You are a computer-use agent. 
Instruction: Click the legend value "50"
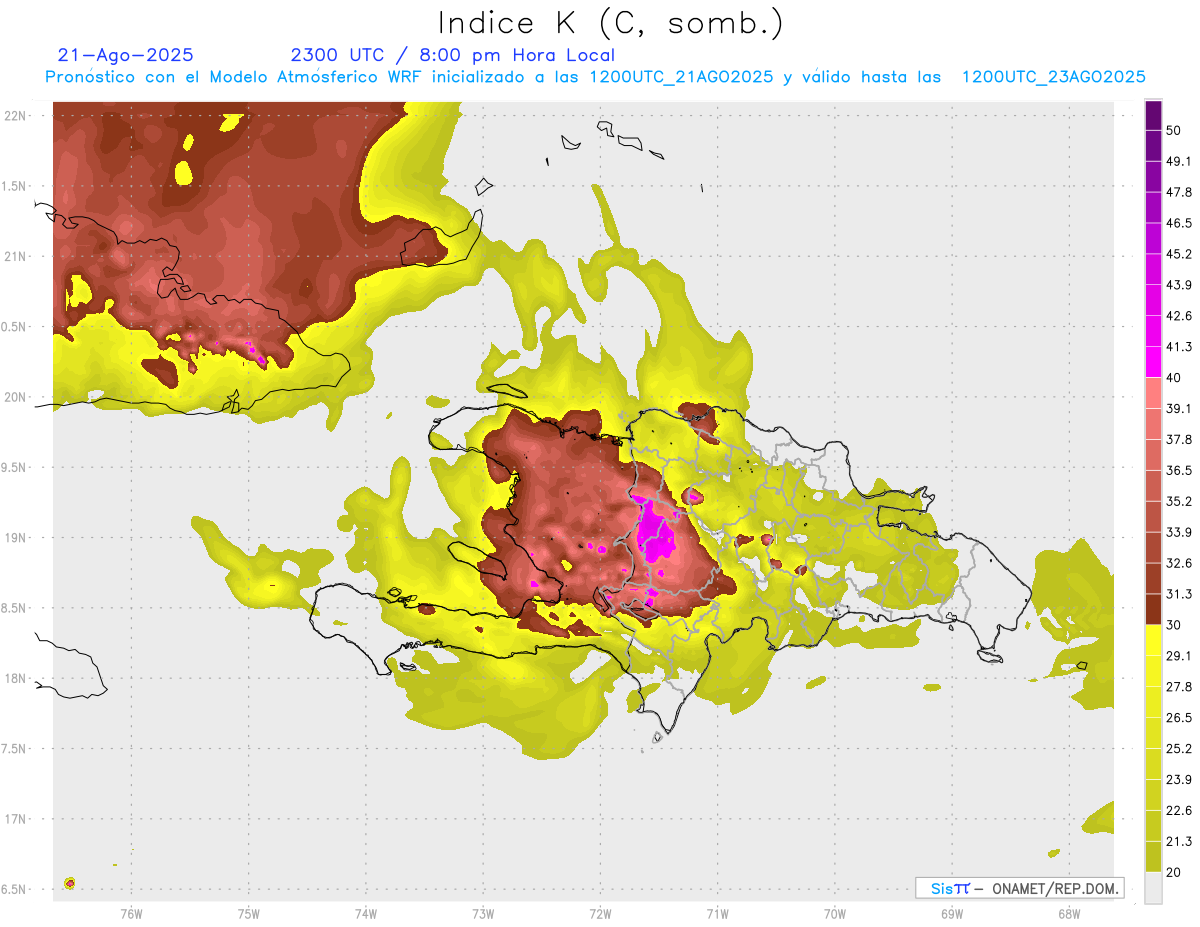(x=1175, y=131)
